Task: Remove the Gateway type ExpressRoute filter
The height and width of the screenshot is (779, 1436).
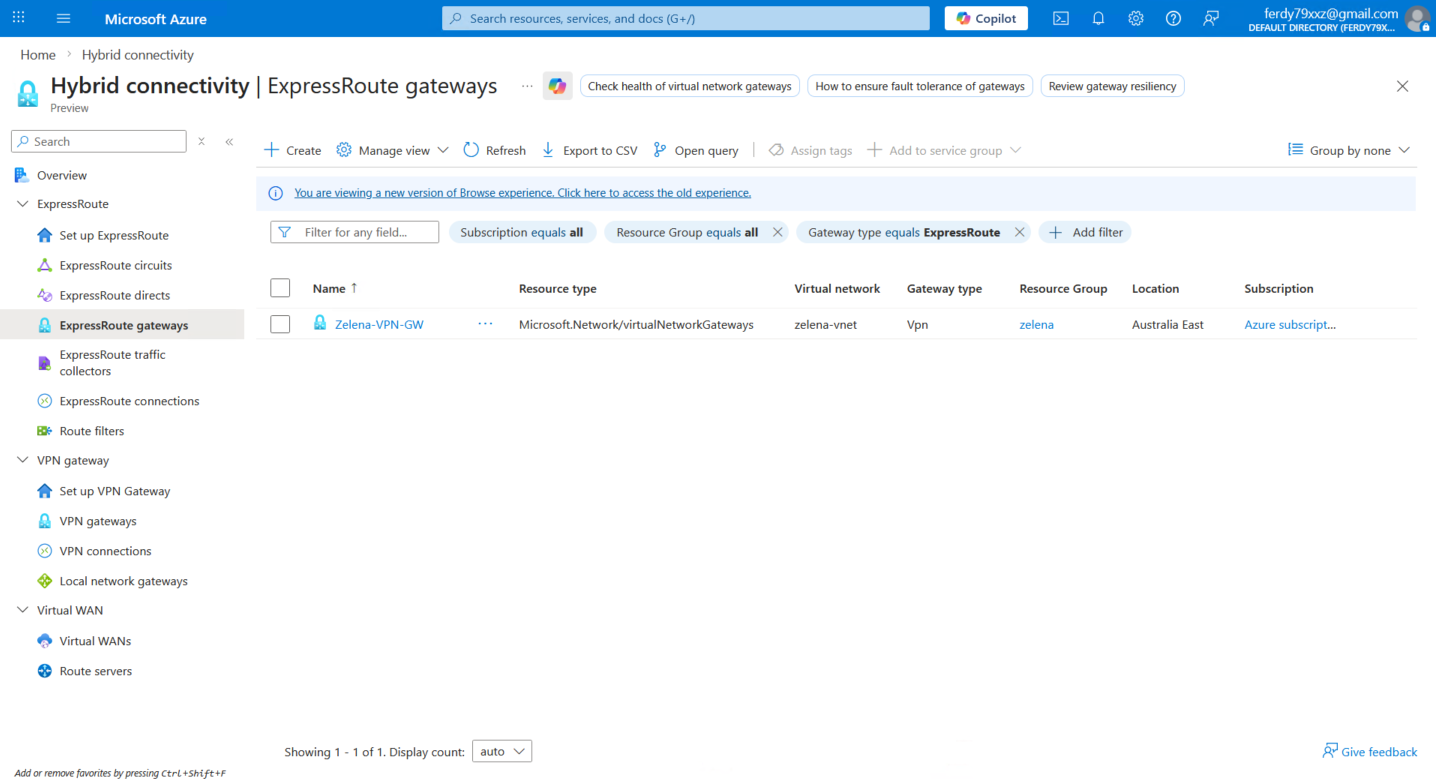Action: (x=1019, y=232)
